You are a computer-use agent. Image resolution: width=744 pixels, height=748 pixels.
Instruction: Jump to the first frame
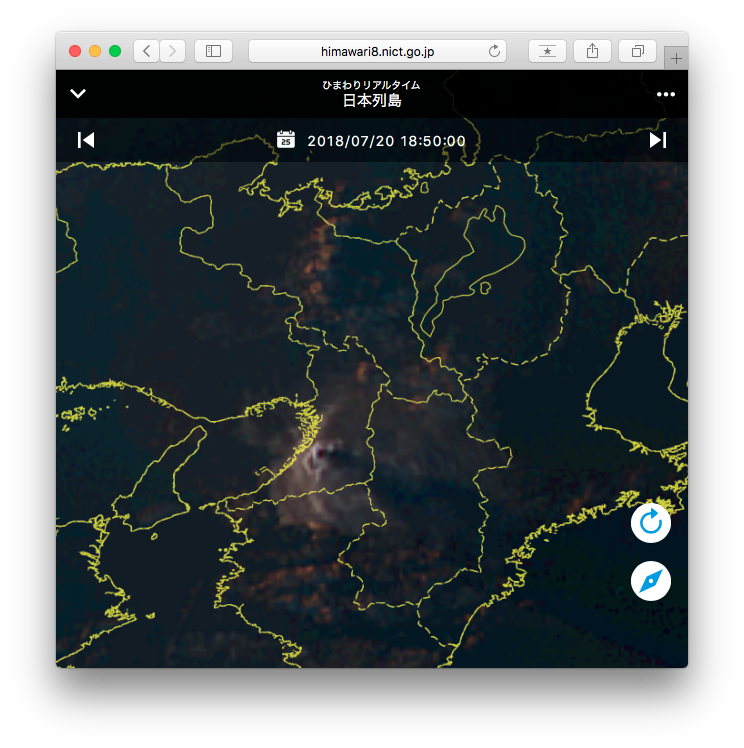(x=86, y=140)
